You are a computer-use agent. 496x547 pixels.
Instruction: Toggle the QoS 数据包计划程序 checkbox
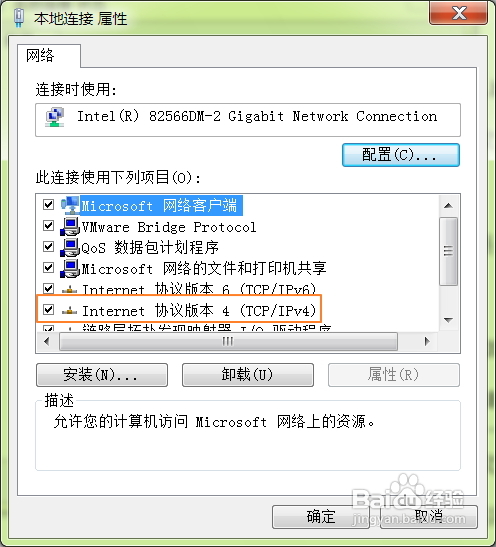tap(48, 247)
